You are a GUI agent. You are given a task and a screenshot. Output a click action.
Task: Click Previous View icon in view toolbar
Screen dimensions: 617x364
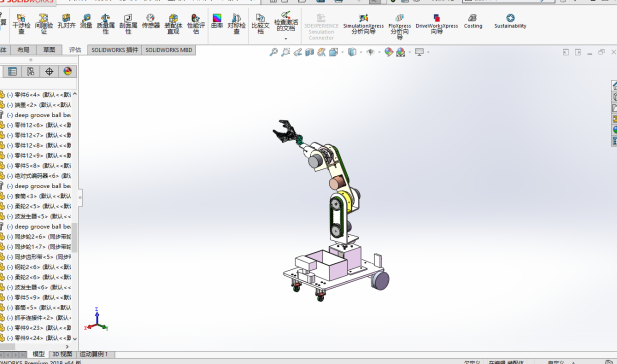[297, 52]
